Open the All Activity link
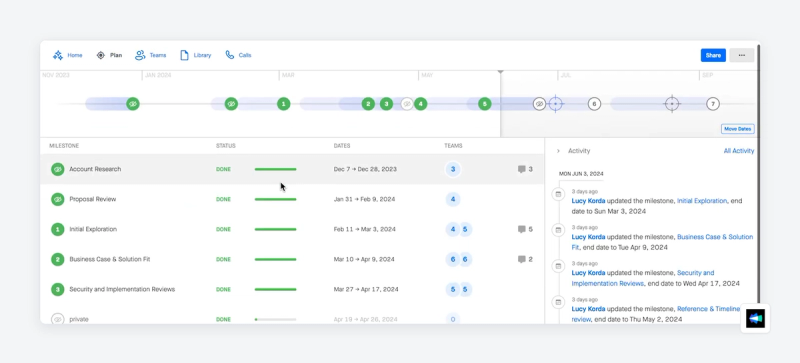Image resolution: width=800 pixels, height=363 pixels. click(738, 151)
